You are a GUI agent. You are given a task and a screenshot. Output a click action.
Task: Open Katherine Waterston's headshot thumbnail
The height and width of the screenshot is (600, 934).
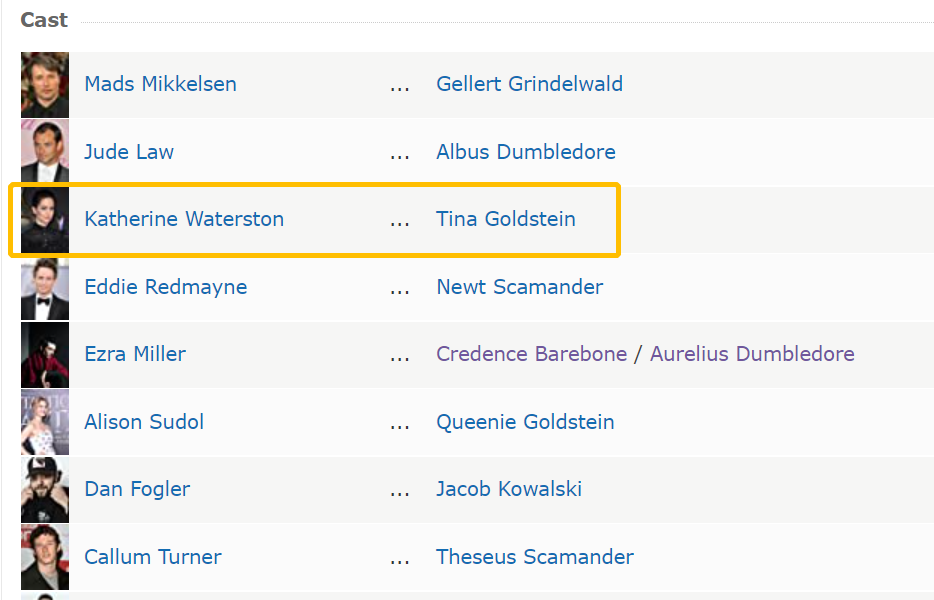coord(45,220)
